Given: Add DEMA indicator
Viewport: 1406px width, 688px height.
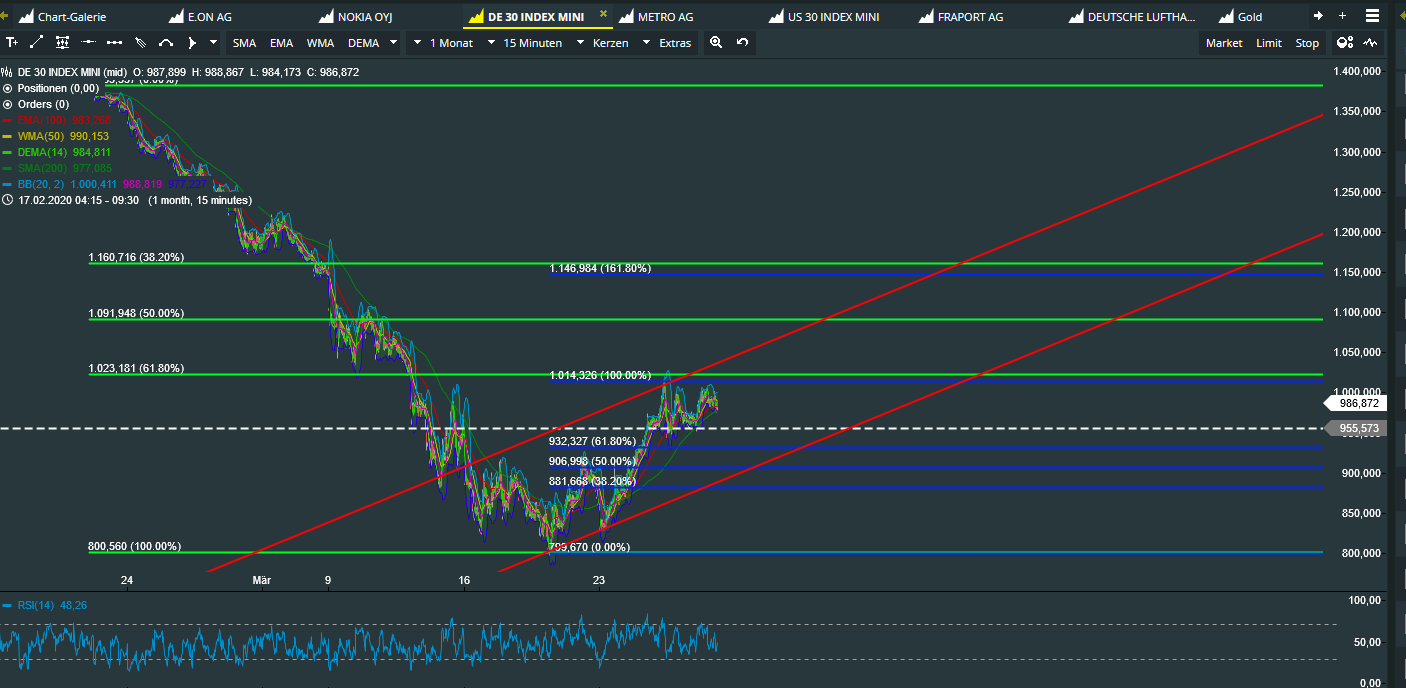Looking at the screenshot, I should point(363,43).
